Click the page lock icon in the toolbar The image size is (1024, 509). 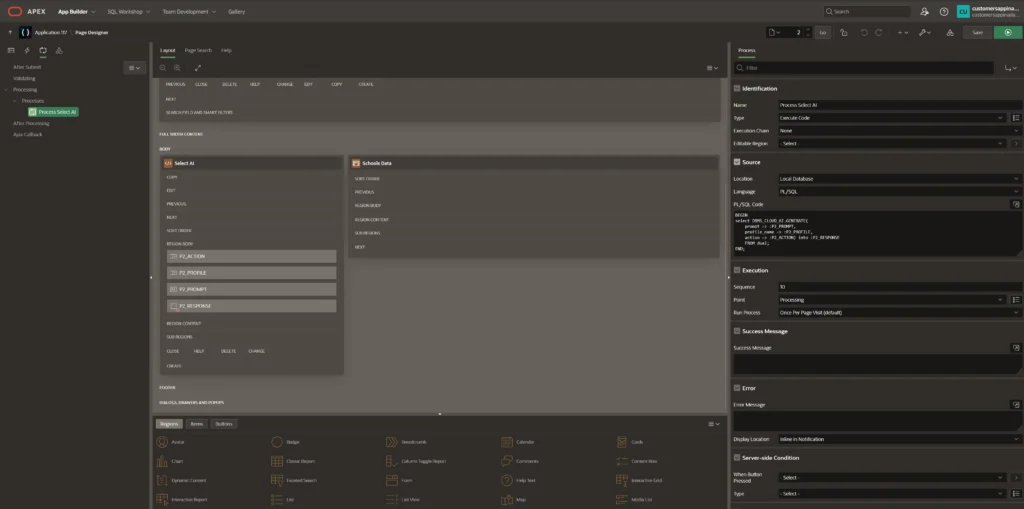pos(845,32)
